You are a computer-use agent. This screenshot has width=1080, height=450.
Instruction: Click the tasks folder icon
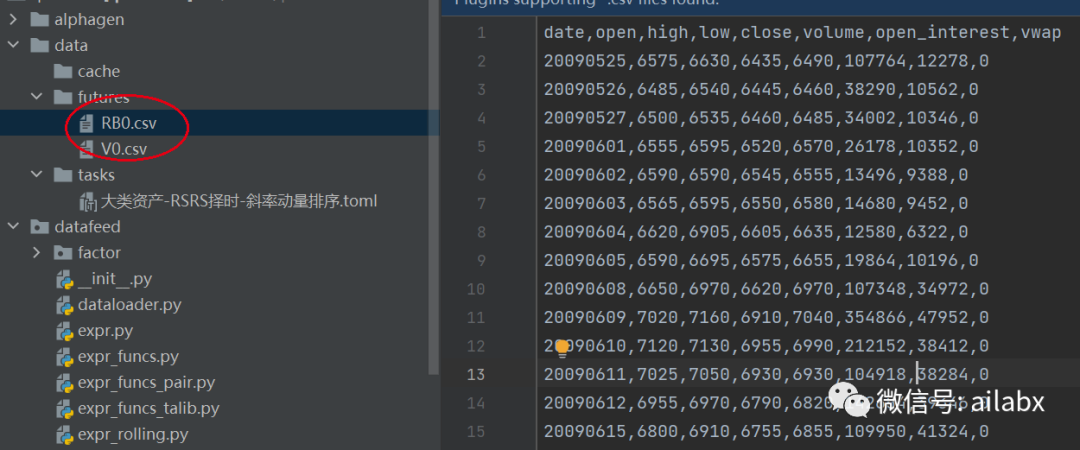(x=63, y=175)
